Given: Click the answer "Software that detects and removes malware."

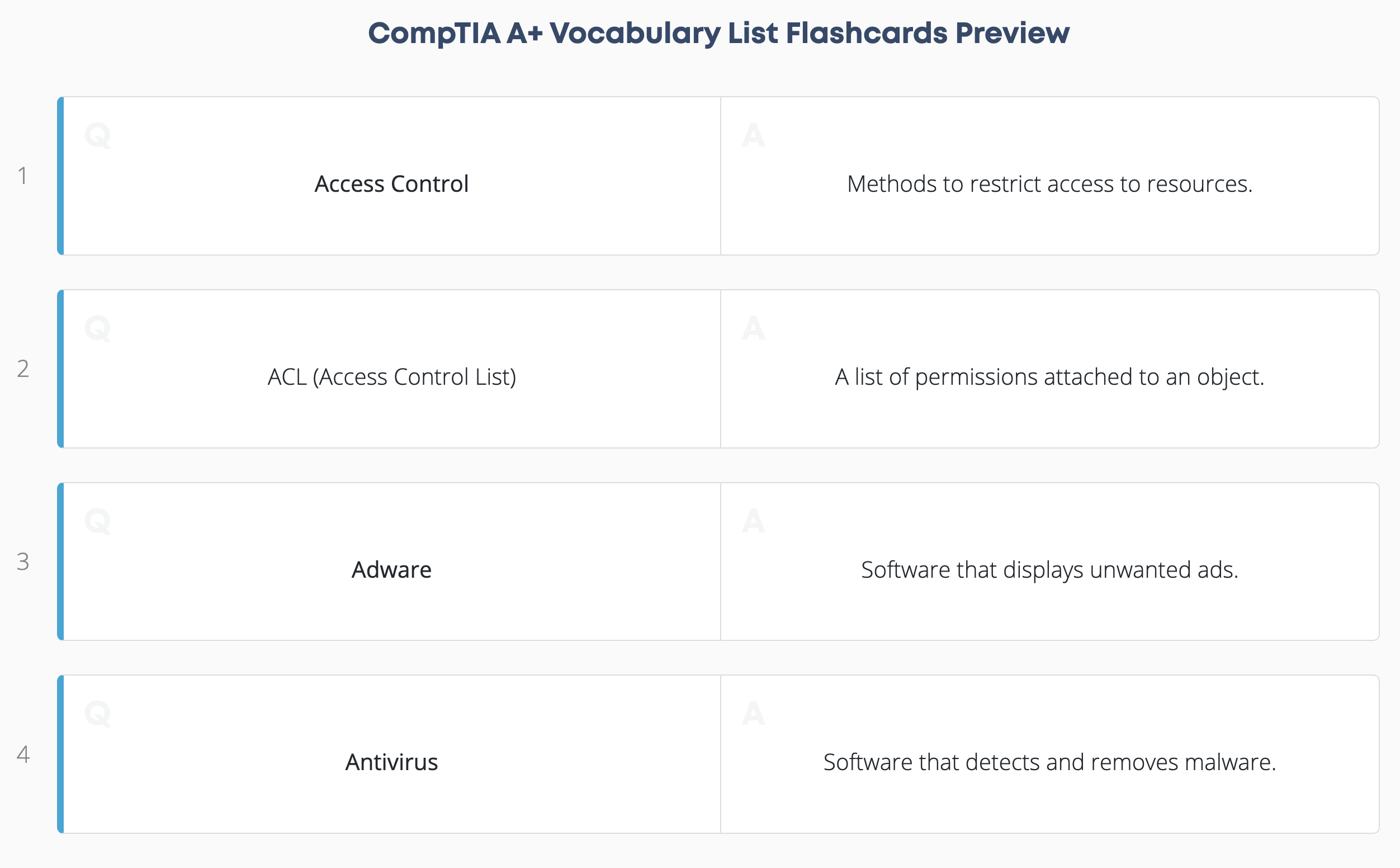Looking at the screenshot, I should coord(1049,762).
